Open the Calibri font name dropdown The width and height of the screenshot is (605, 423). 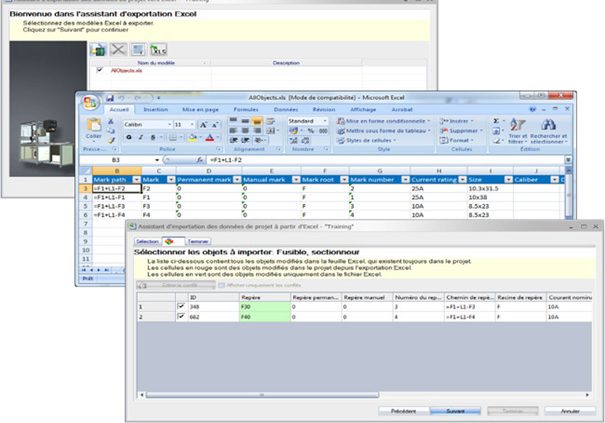pos(169,125)
